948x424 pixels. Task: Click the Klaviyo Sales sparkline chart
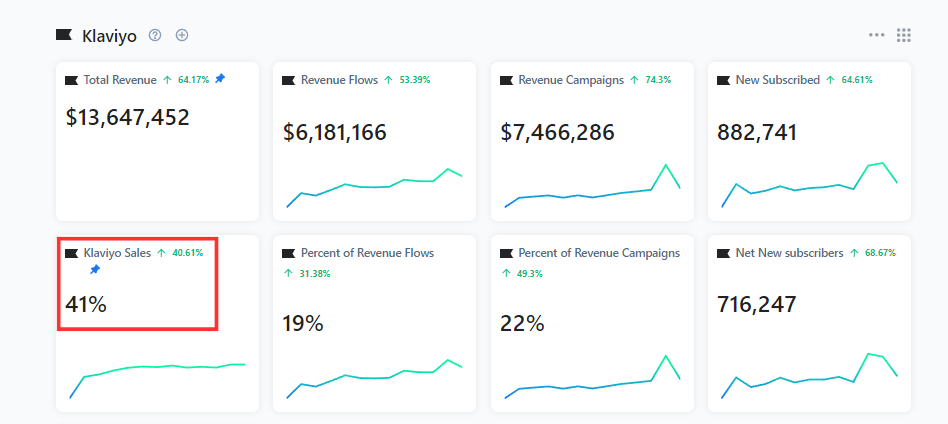157,380
